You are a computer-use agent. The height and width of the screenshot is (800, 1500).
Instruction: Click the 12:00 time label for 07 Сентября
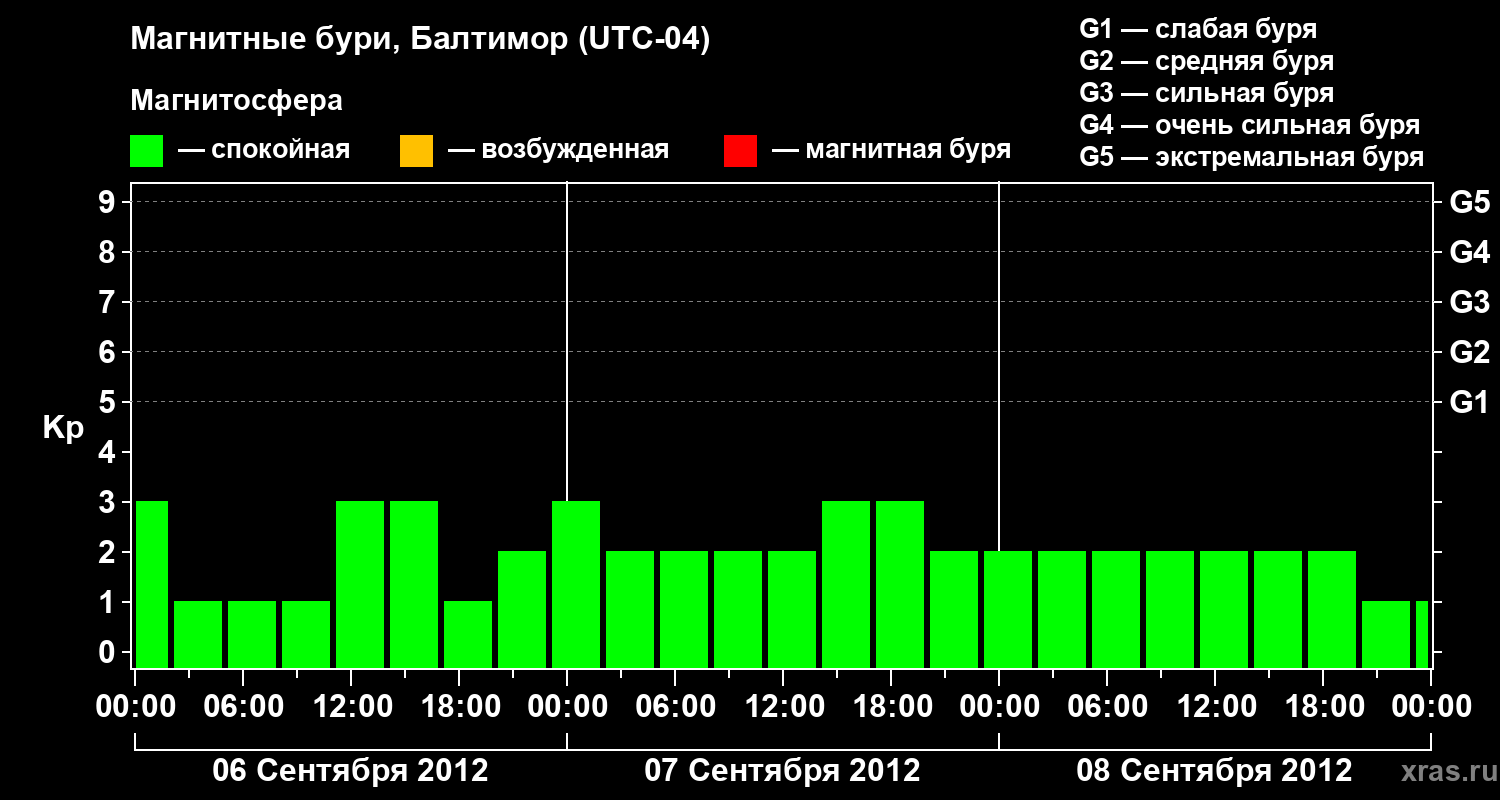coord(783,707)
